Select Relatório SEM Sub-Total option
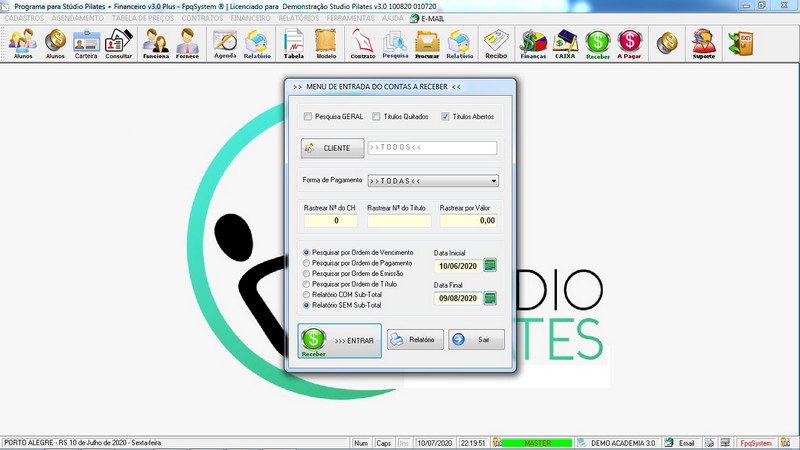The width and height of the screenshot is (800, 450). [x=306, y=305]
